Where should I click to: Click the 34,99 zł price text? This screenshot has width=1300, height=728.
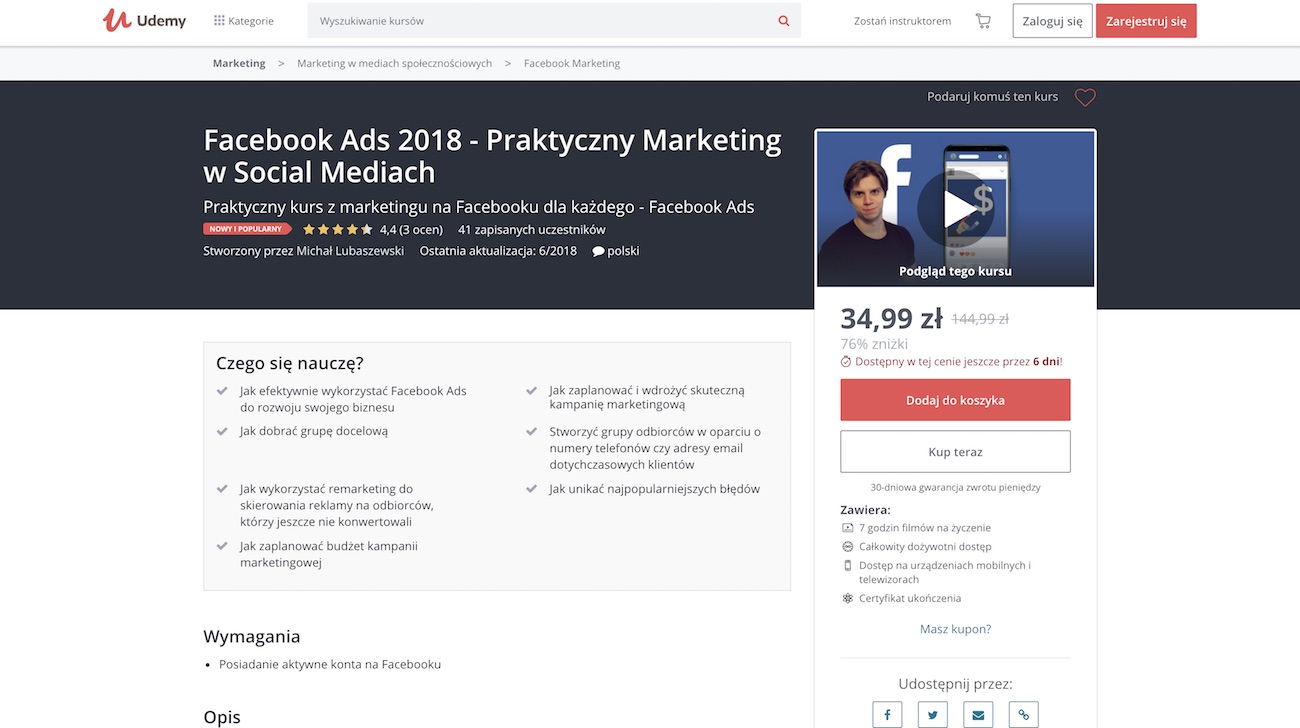click(x=891, y=318)
